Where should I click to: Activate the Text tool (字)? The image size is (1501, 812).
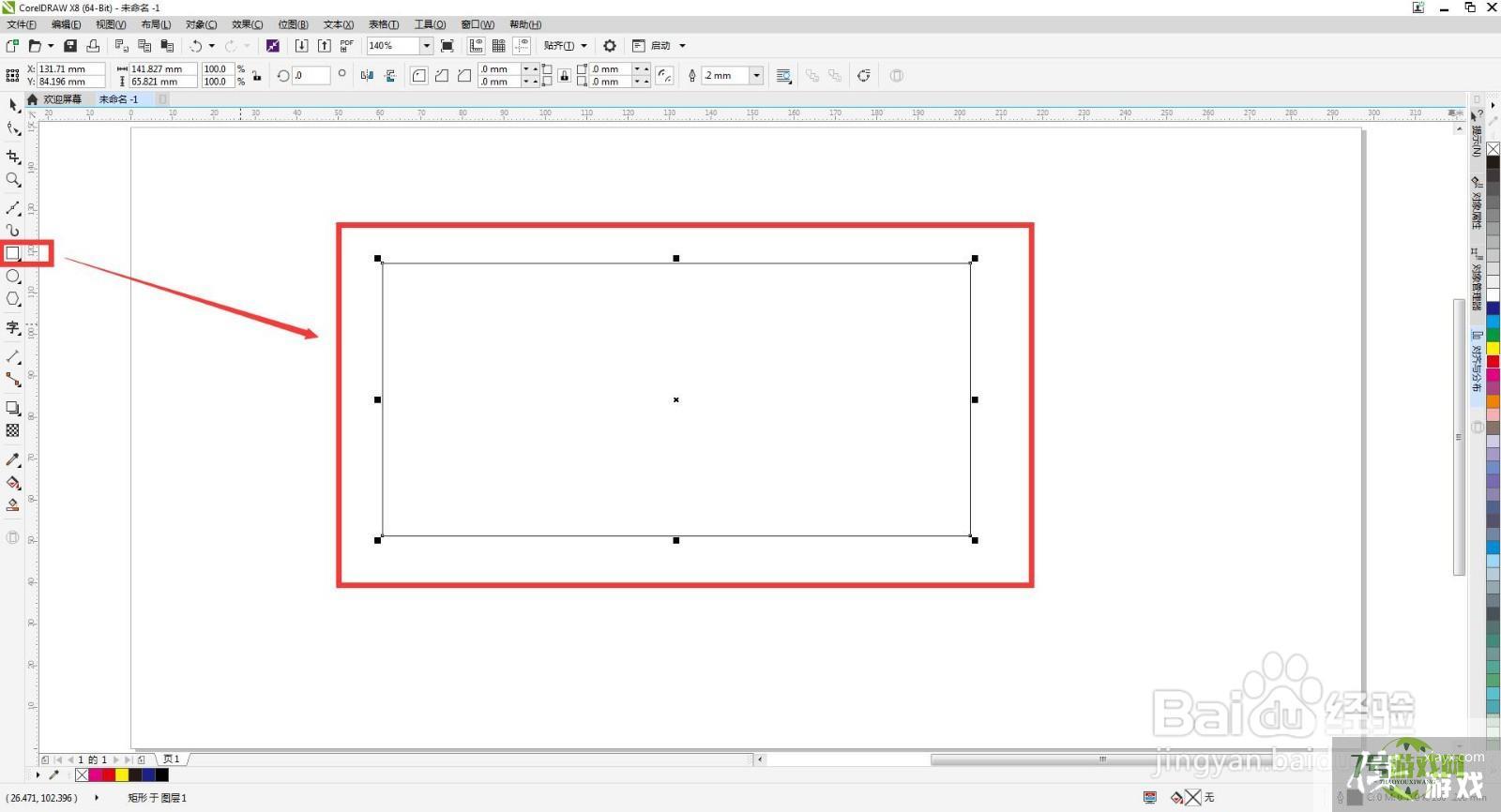(13, 327)
